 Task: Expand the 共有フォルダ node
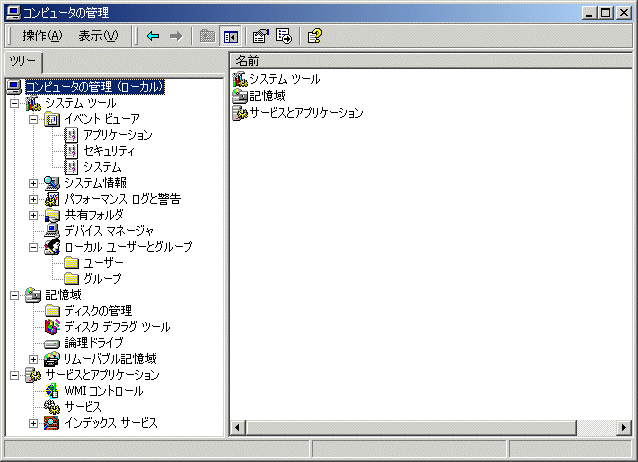tap(33, 215)
